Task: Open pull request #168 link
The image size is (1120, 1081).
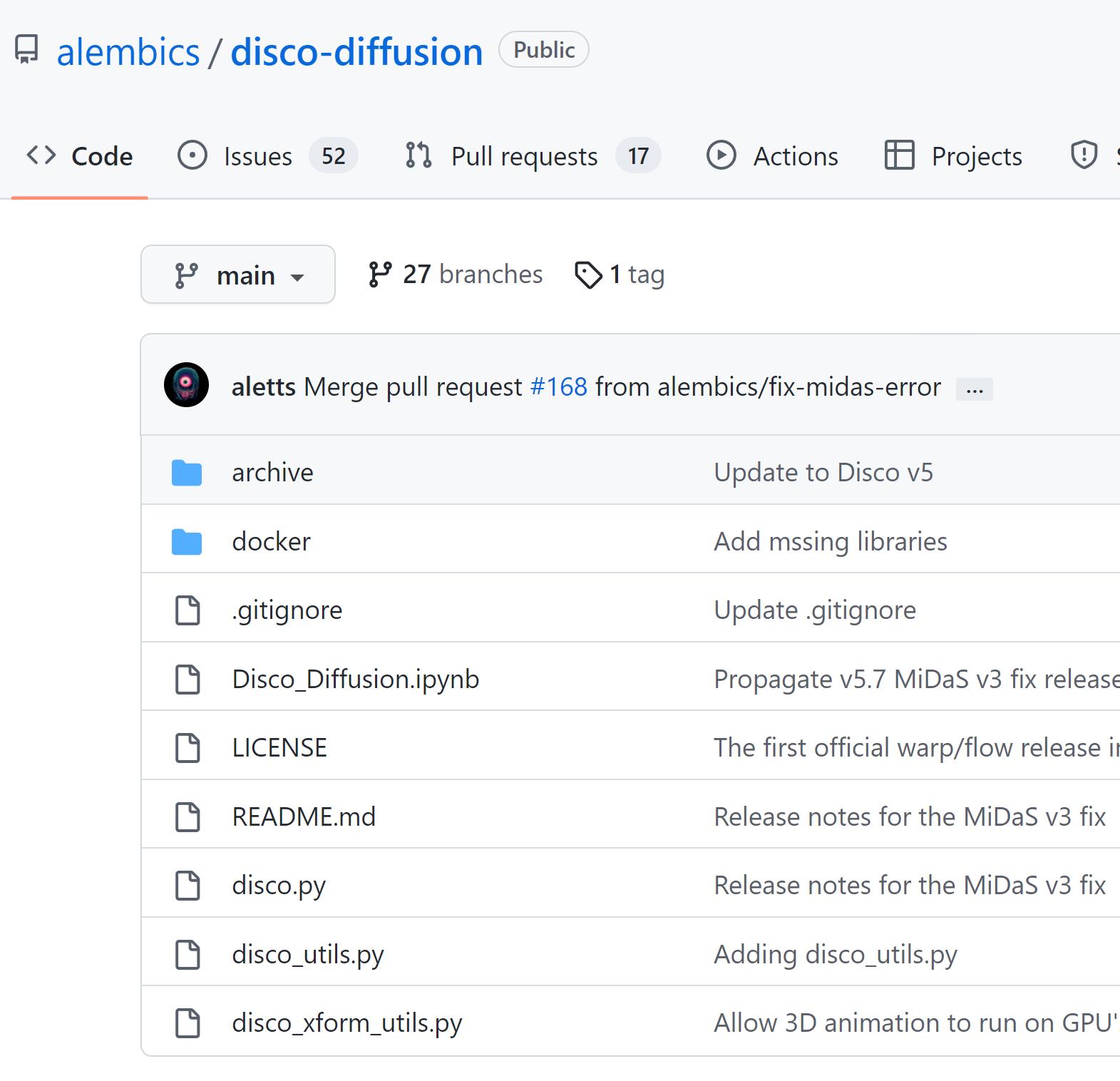Action: pyautogui.click(x=559, y=387)
